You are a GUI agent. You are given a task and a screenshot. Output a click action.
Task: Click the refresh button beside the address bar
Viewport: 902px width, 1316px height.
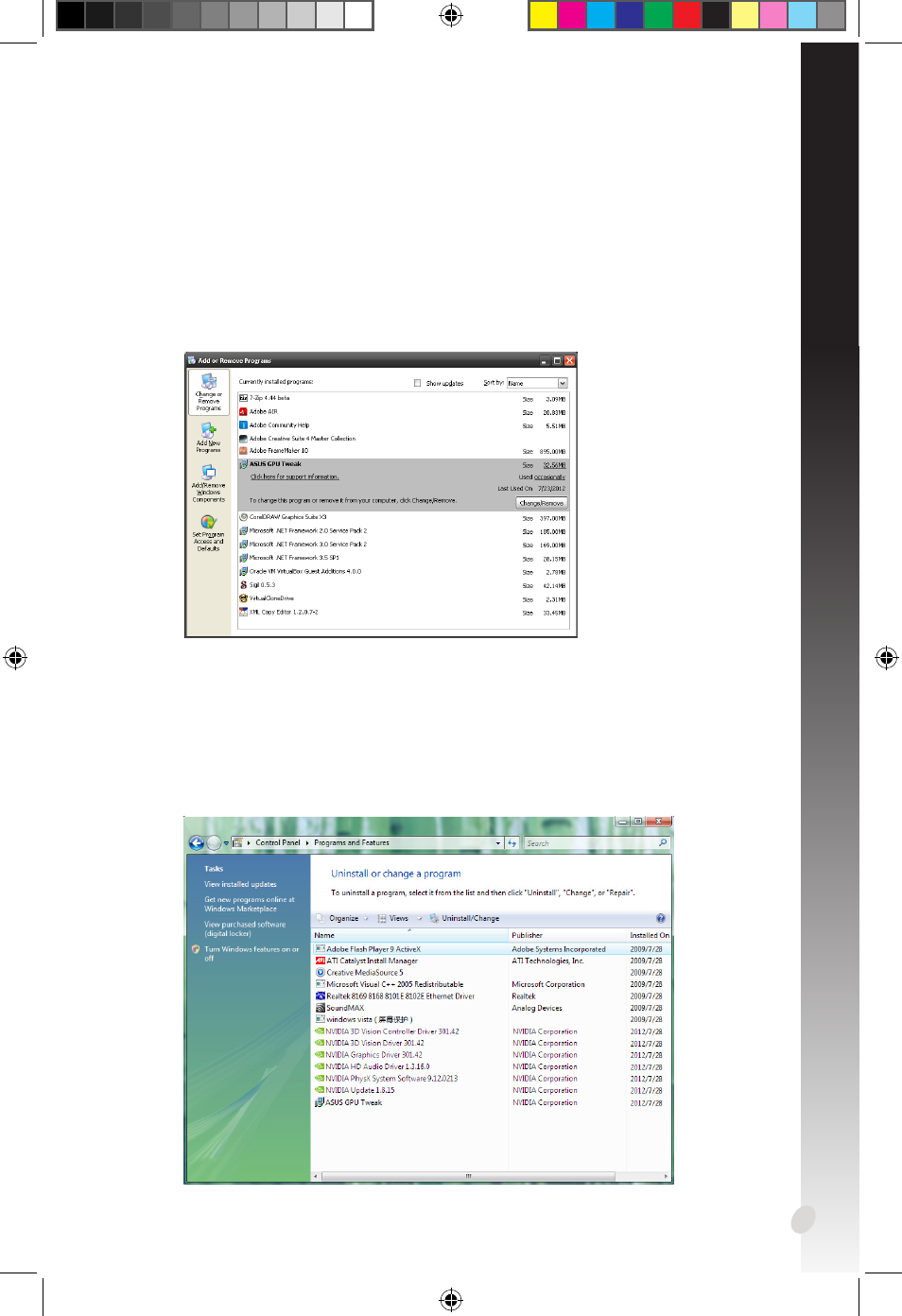click(512, 842)
